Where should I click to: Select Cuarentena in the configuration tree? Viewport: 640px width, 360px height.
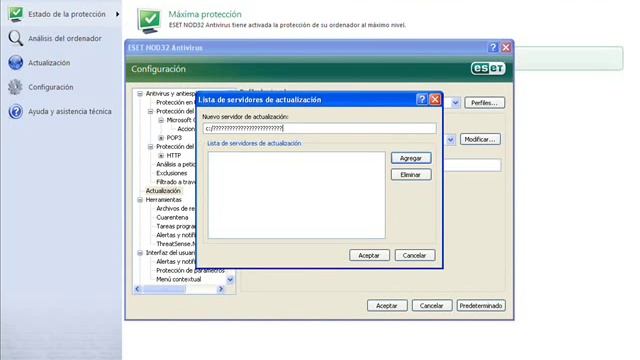point(172,218)
